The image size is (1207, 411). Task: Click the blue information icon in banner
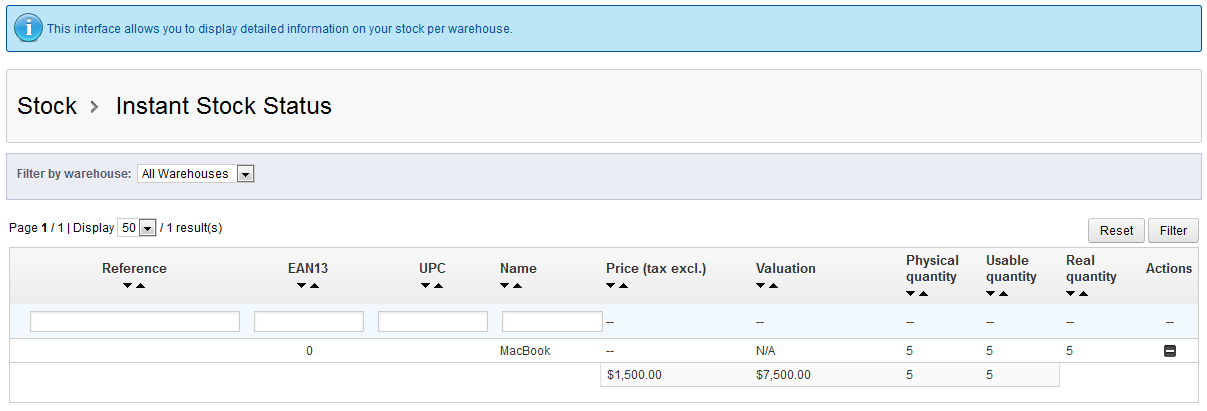click(28, 28)
